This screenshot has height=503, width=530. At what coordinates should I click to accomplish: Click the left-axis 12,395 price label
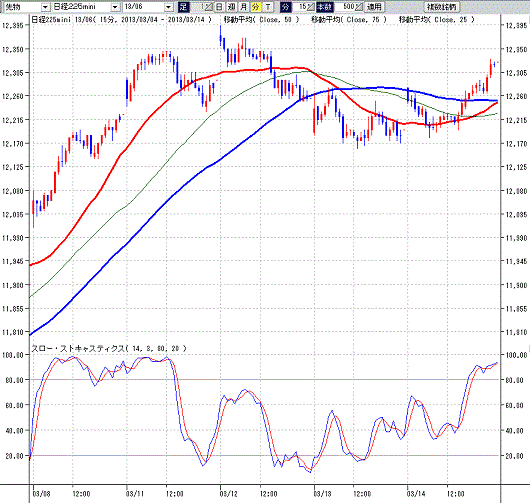point(14,25)
